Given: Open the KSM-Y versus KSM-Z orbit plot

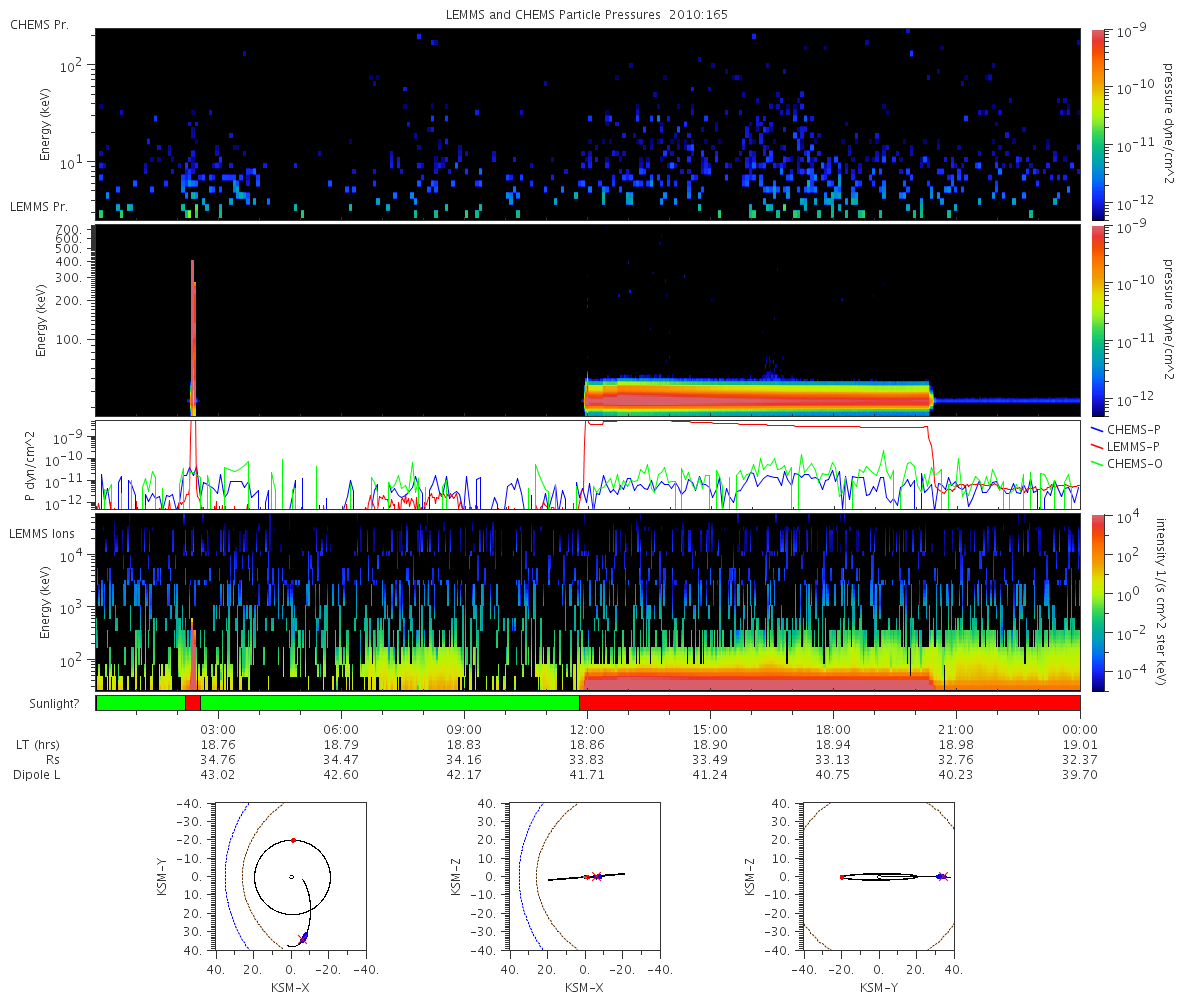Looking at the screenshot, I should [879, 875].
